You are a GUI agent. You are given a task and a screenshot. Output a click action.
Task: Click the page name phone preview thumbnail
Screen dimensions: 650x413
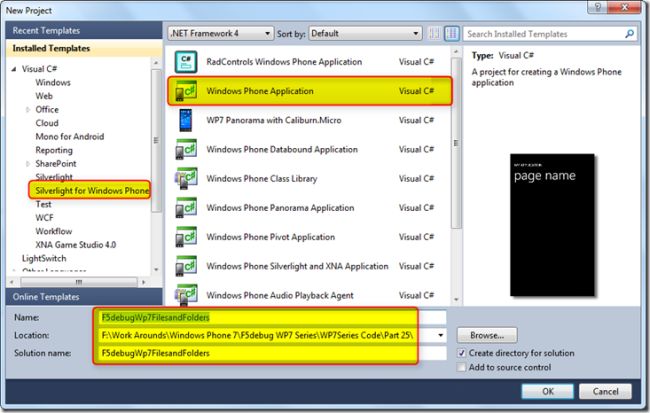(552, 225)
